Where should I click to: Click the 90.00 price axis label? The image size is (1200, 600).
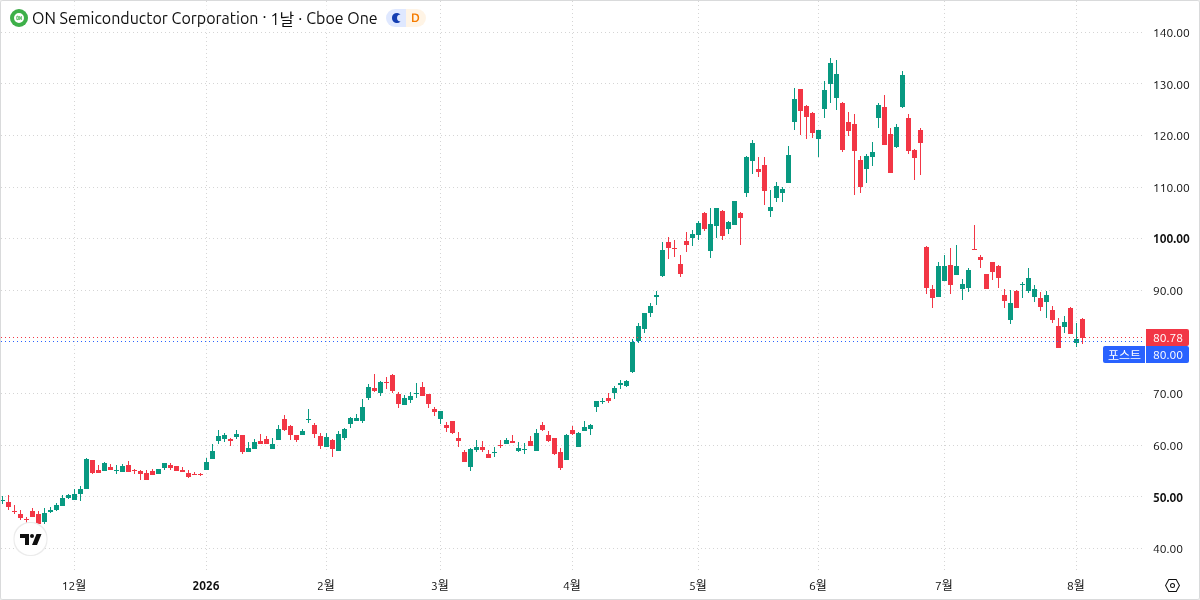click(x=1170, y=291)
